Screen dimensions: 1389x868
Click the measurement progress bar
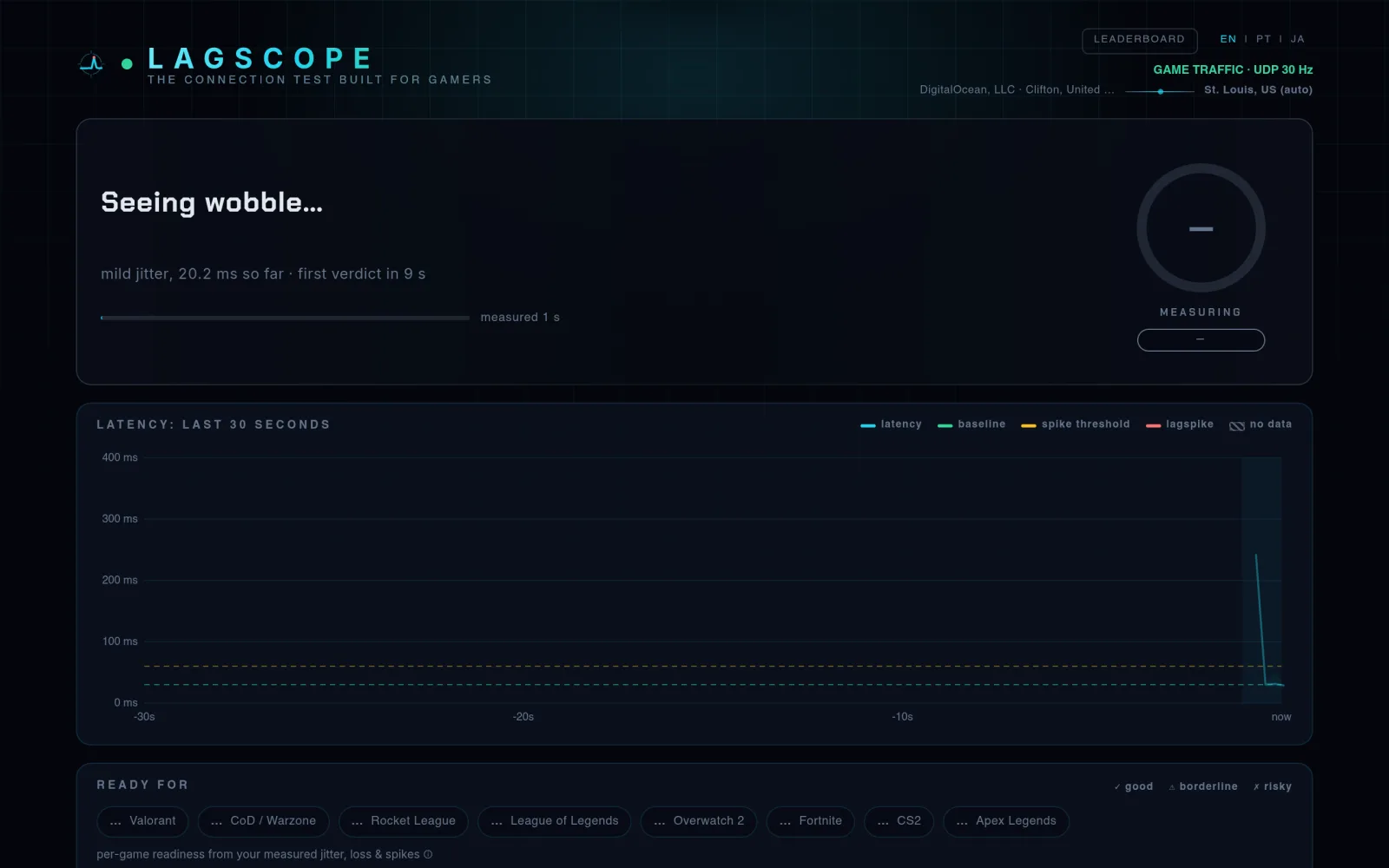285,318
